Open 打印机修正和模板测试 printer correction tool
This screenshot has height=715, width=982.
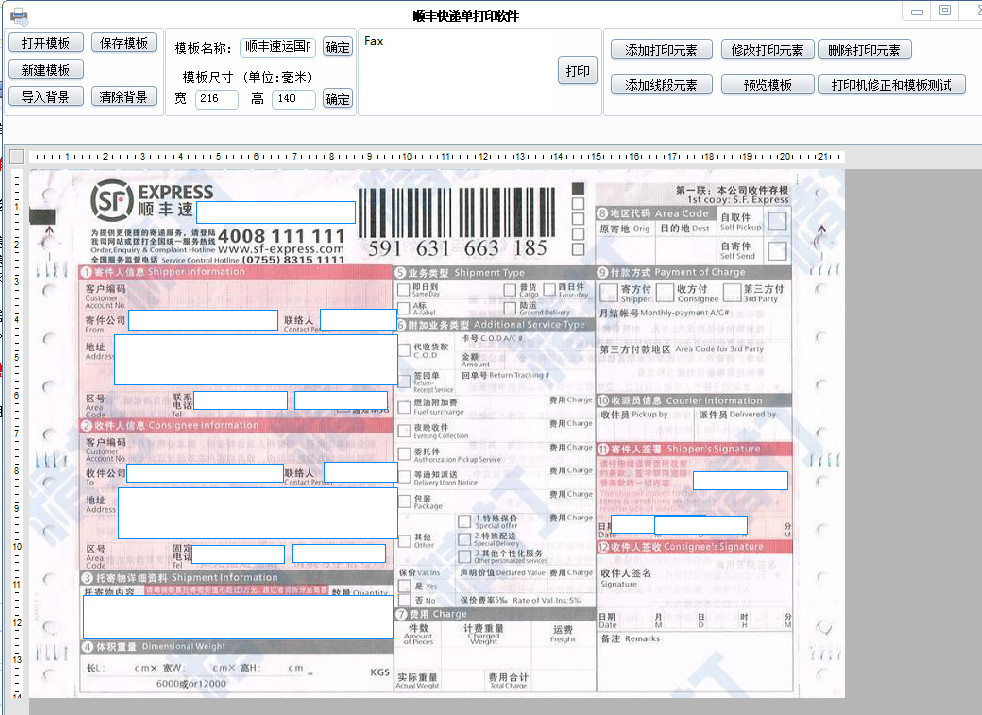[x=891, y=84]
